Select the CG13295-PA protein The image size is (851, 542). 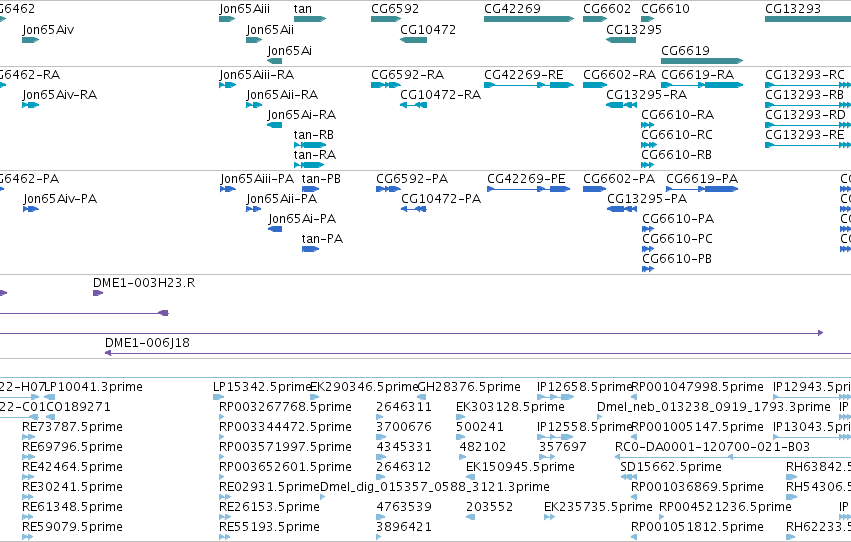click(622, 209)
